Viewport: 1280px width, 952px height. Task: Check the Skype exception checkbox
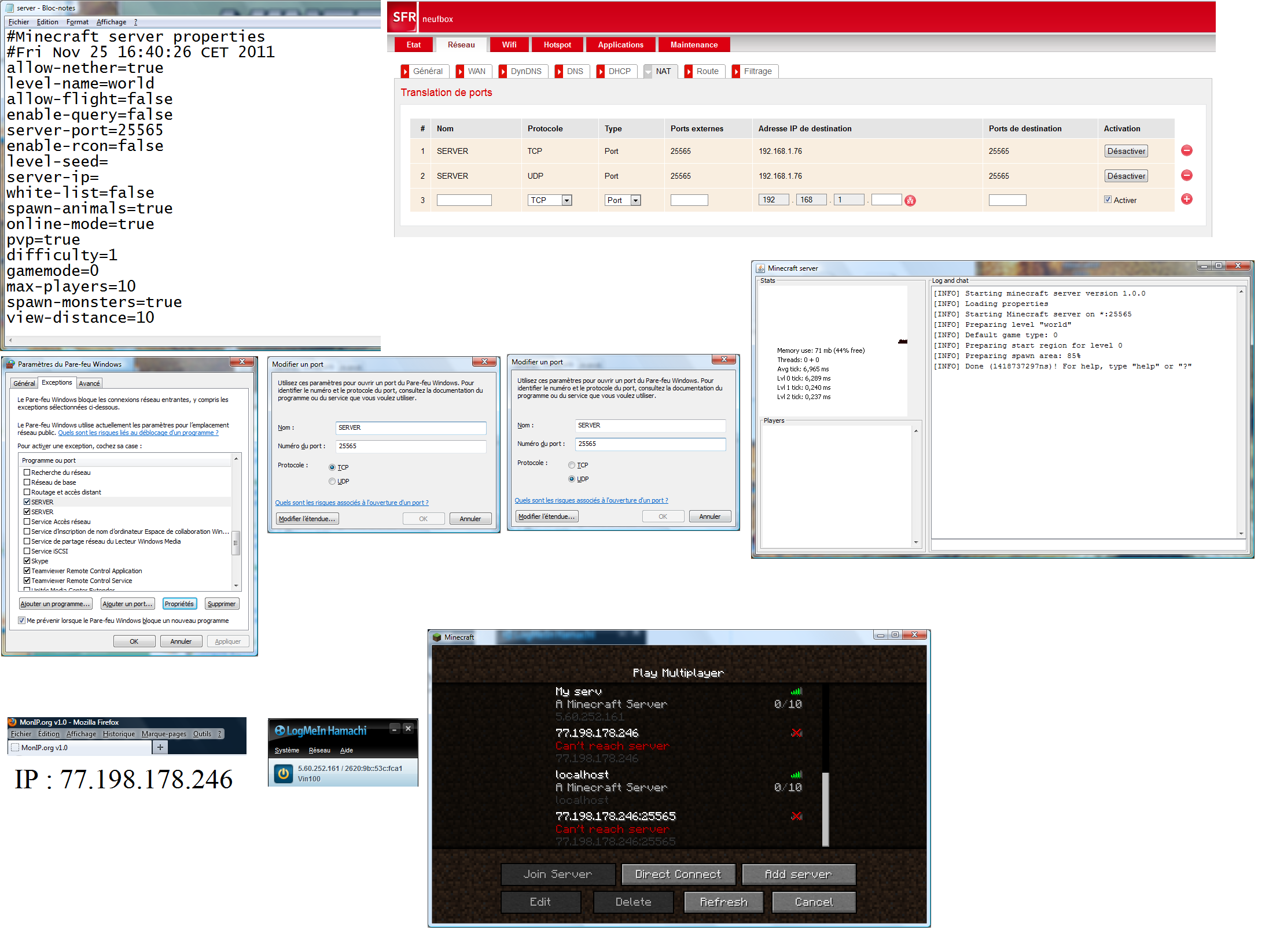point(27,560)
